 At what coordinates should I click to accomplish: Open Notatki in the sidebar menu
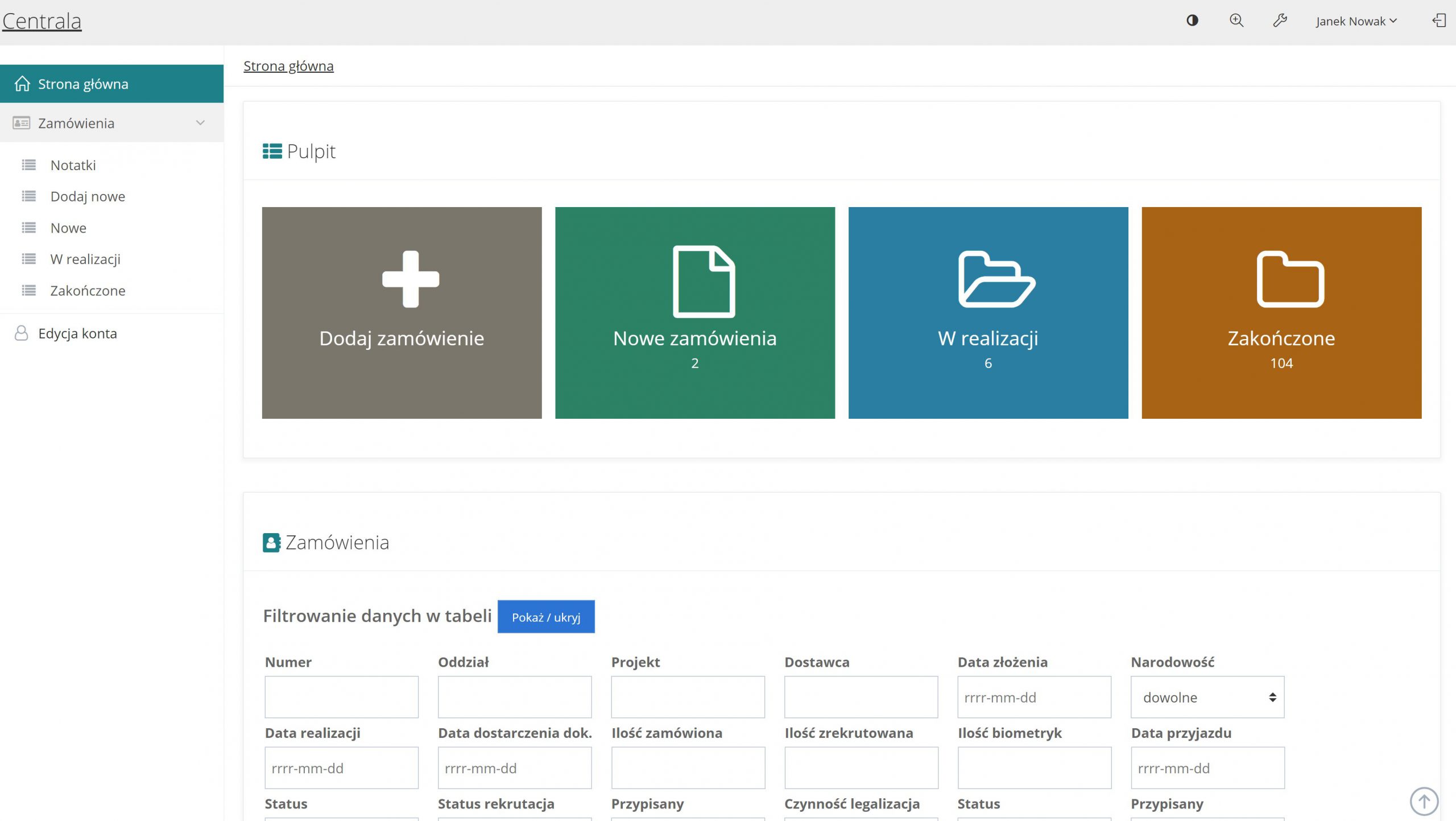pyautogui.click(x=73, y=165)
